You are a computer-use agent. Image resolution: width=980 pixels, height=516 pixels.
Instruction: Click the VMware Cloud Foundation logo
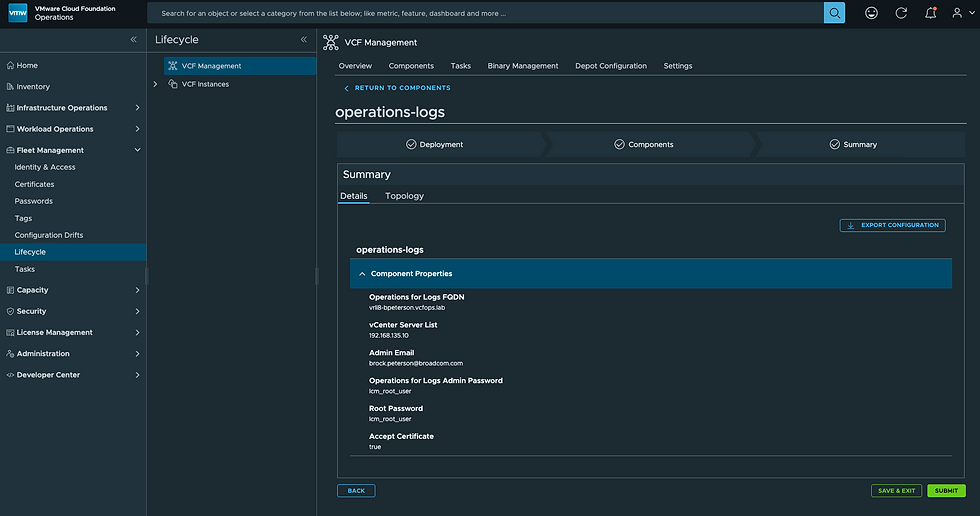pos(17,13)
